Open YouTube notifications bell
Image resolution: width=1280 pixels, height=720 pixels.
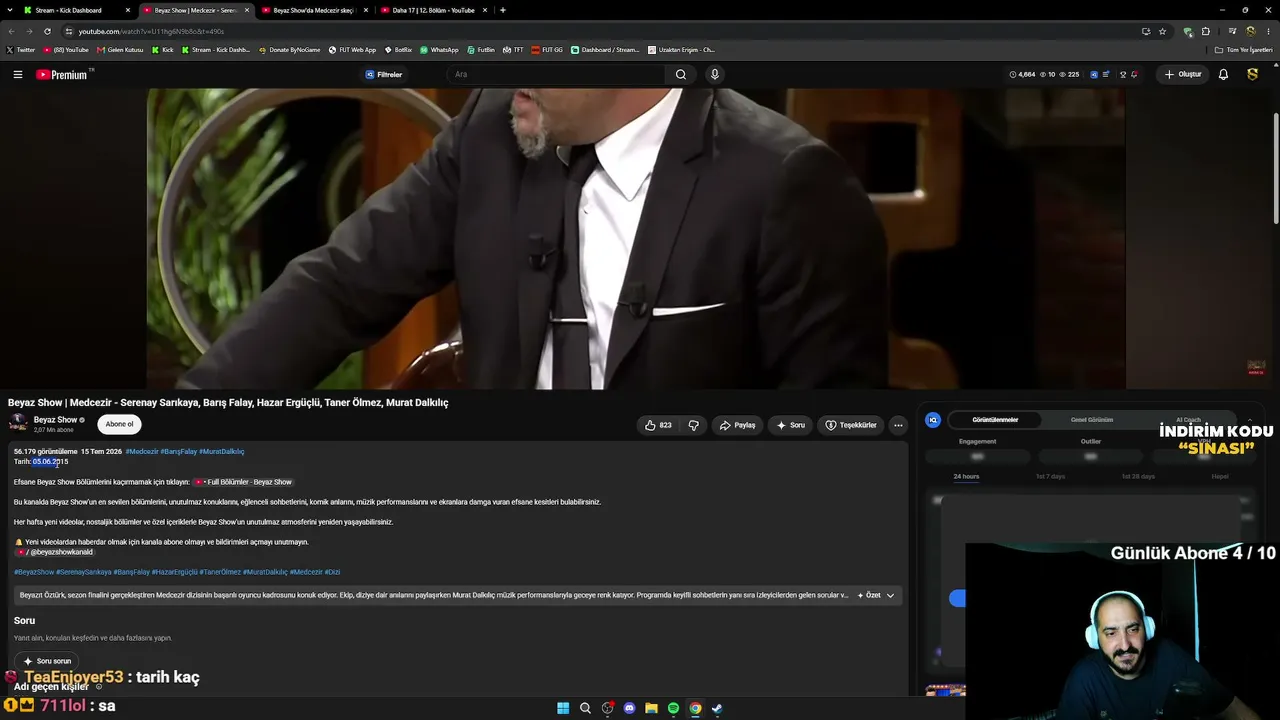pyautogui.click(x=1223, y=74)
